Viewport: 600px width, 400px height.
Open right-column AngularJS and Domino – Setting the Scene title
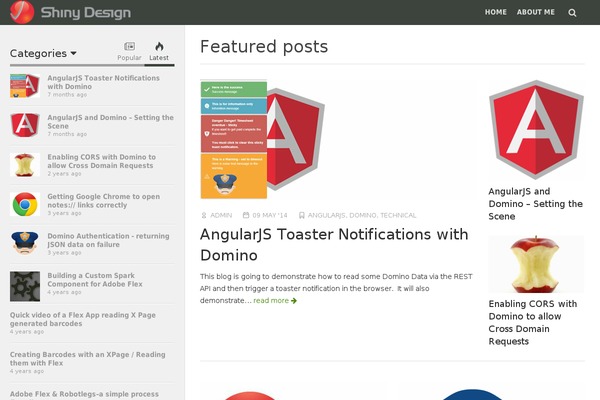(x=535, y=204)
